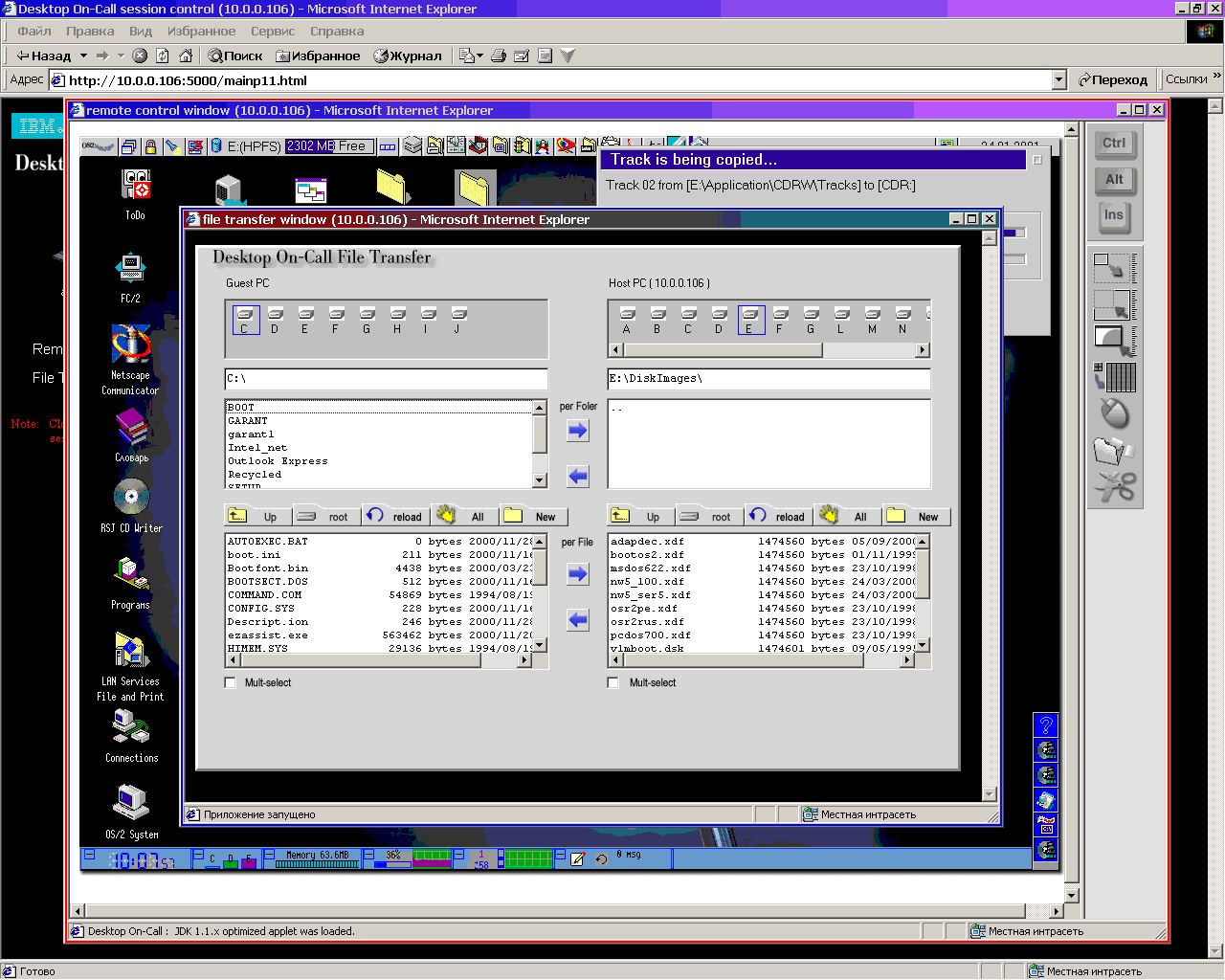Click the lock icon in OS/2 WarpCenter bar
This screenshot has height=980, width=1225.
tap(150, 146)
